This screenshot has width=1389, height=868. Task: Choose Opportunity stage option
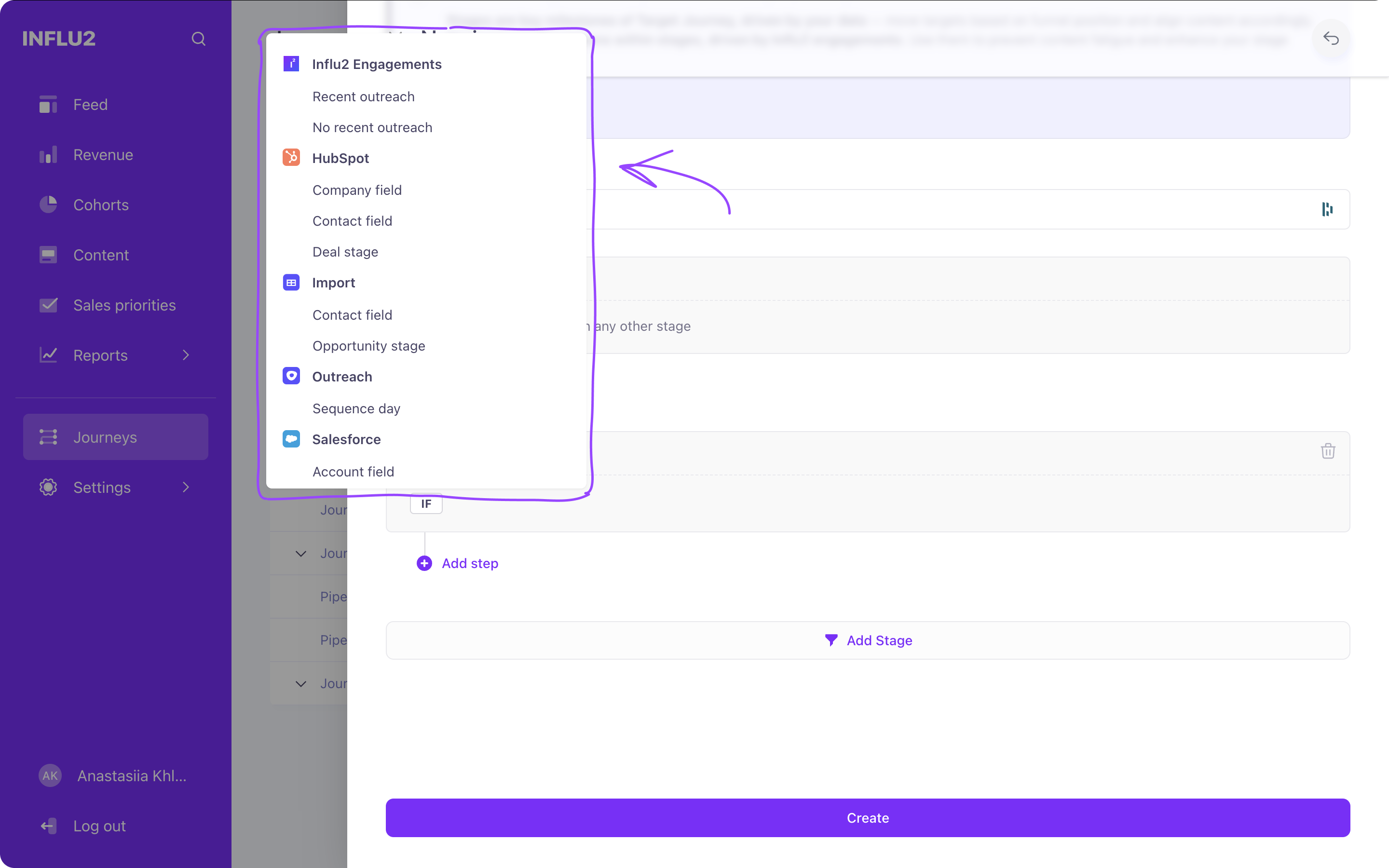[368, 346]
